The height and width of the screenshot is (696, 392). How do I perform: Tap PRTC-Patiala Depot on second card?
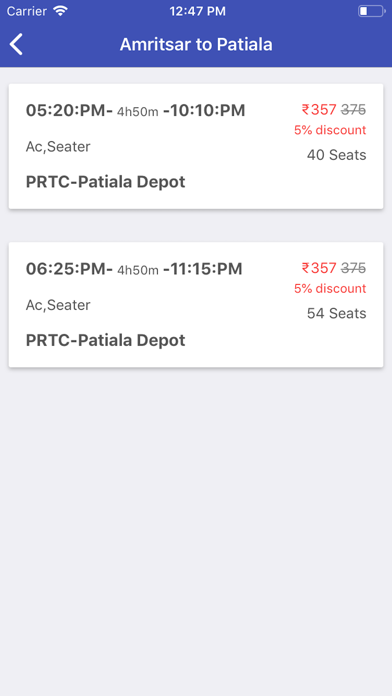click(106, 340)
